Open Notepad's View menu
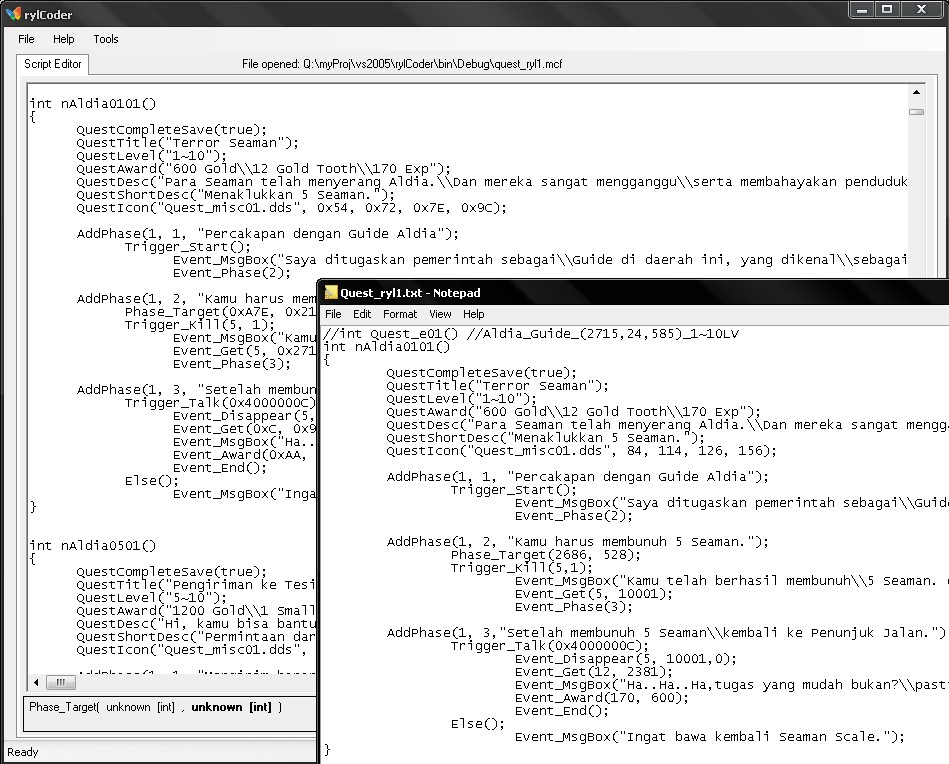949x764 pixels. pos(440,314)
